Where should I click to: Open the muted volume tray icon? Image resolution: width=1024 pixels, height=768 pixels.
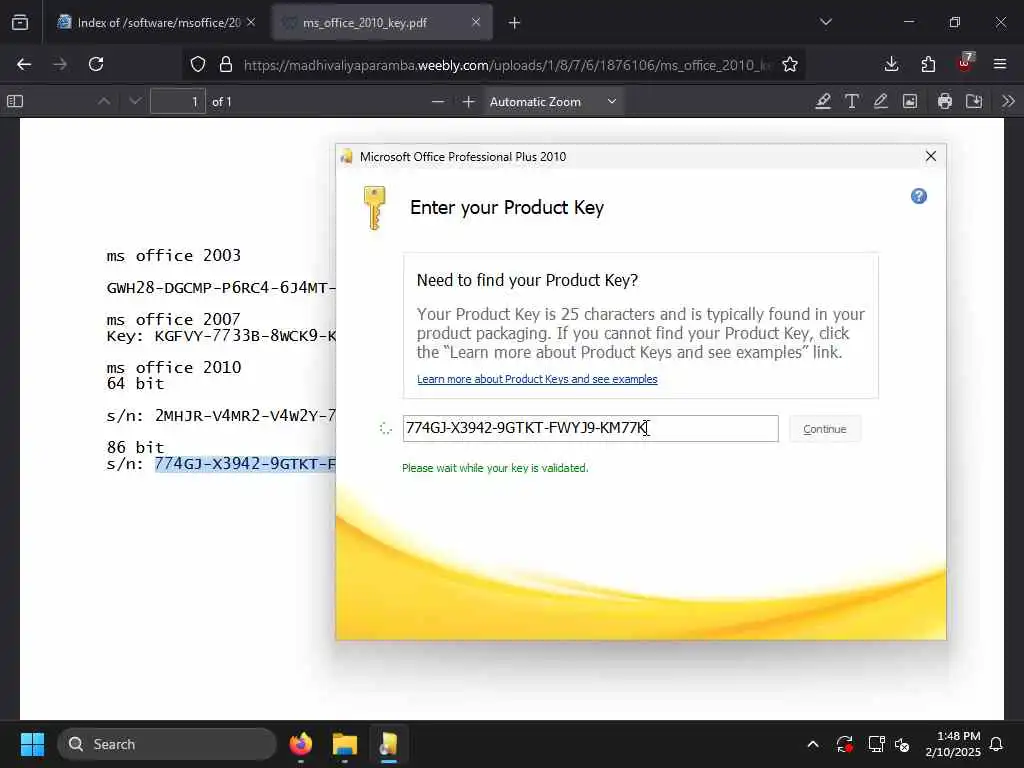tap(903, 744)
